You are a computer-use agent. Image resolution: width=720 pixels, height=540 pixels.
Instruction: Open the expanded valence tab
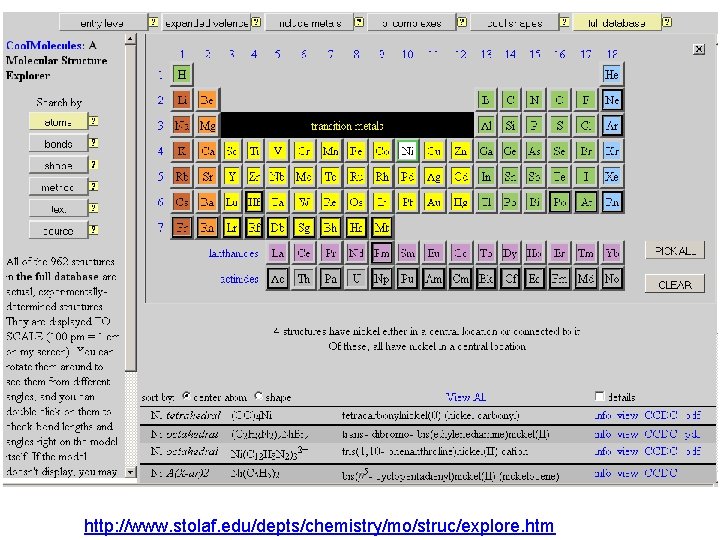[207, 22]
